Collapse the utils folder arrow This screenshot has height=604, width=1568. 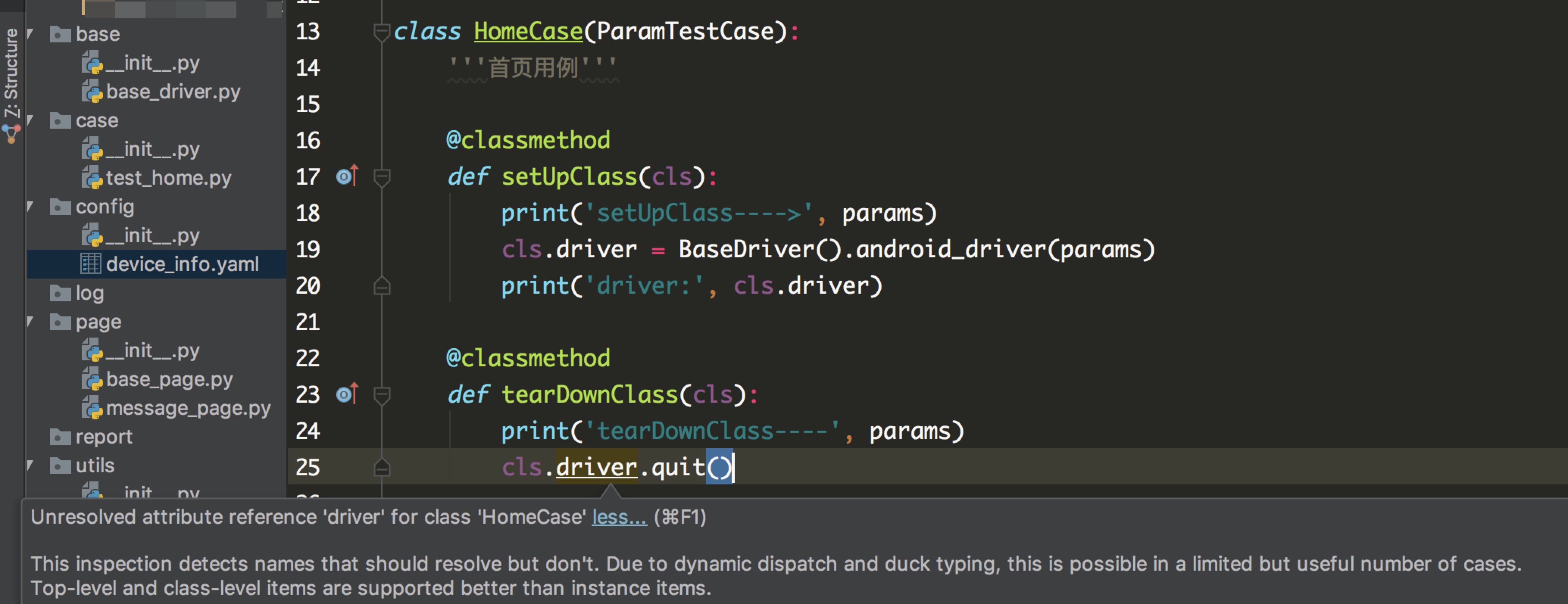click(x=30, y=465)
